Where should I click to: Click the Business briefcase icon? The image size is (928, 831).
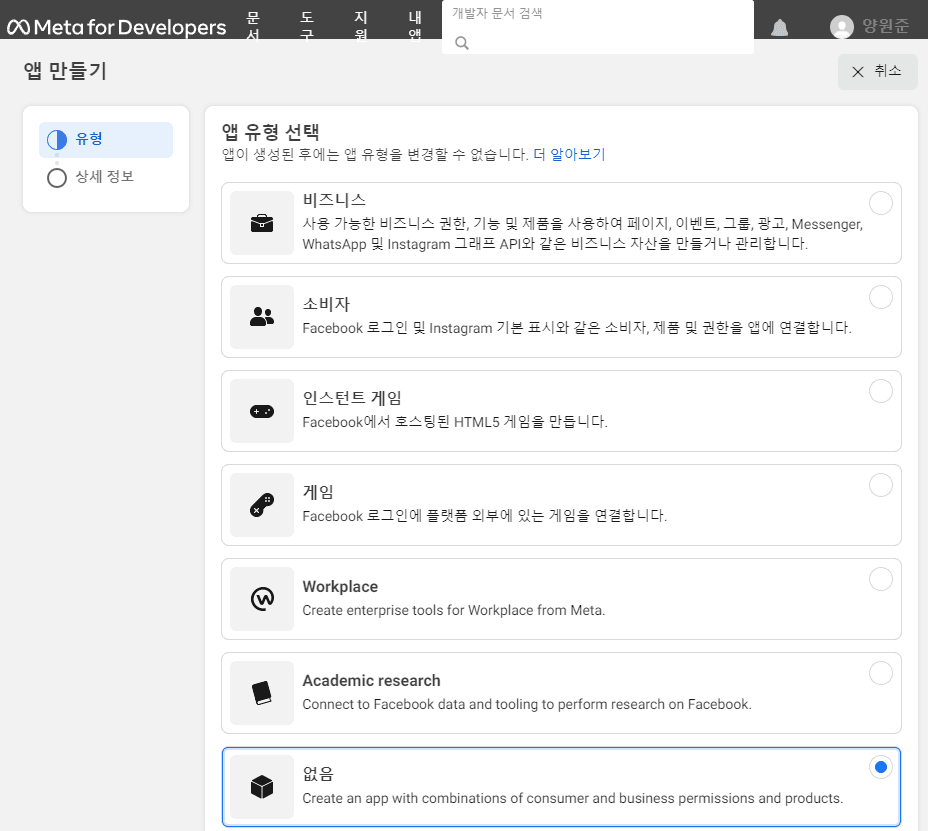[x=262, y=223]
